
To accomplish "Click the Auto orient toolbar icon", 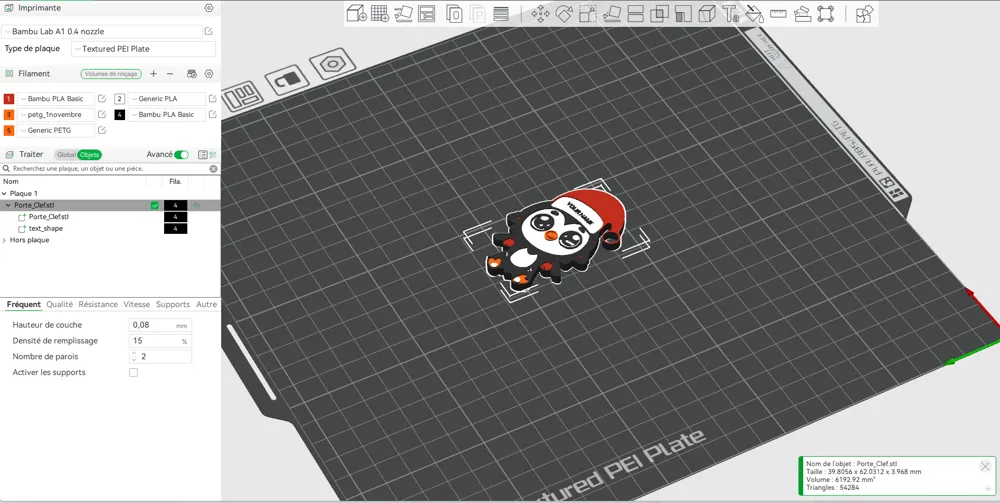I will 403,13.
